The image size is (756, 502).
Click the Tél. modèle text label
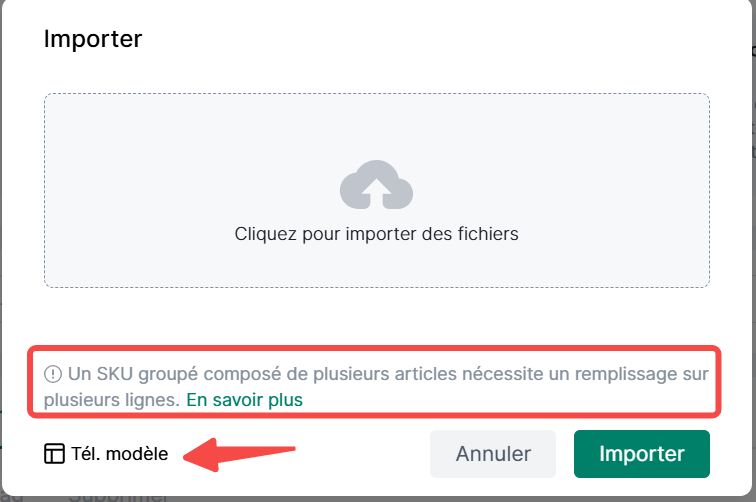pos(119,454)
